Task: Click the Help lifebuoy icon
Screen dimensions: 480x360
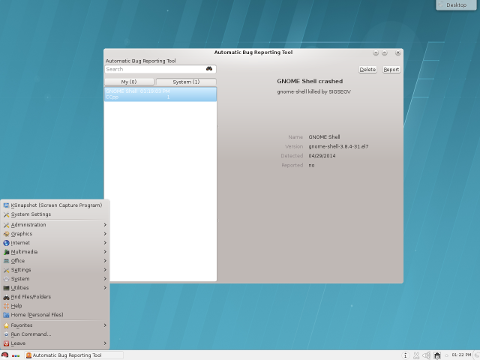Action: (x=6, y=306)
